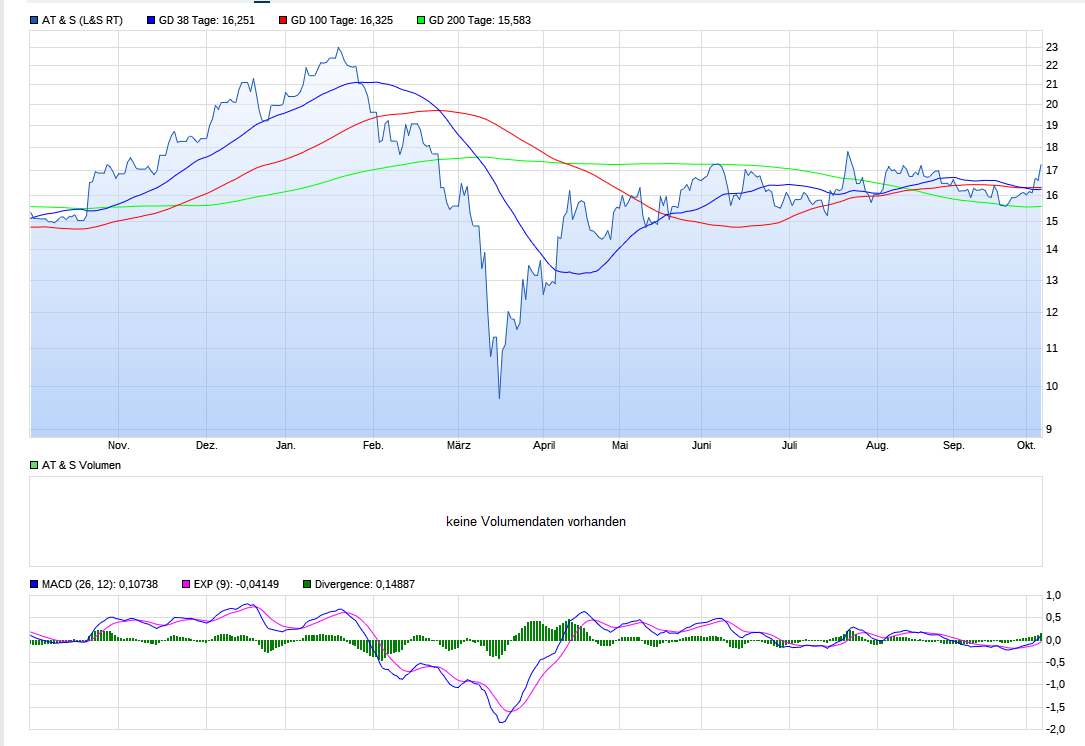
Task: Click the Nov. label on the time axis
Action: [118, 444]
